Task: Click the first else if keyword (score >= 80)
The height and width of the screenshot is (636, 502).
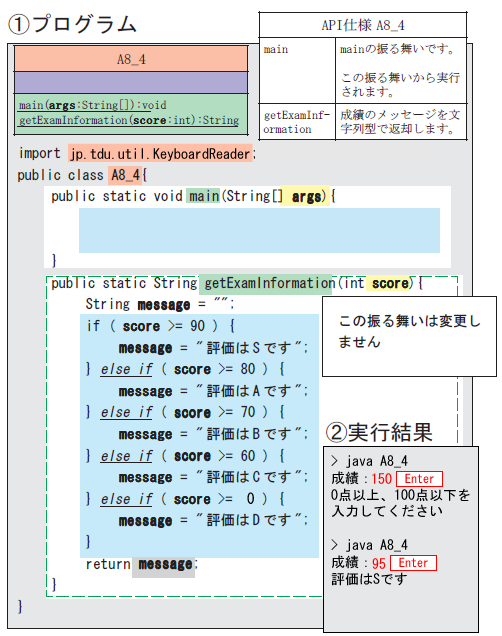Action: click(126, 369)
